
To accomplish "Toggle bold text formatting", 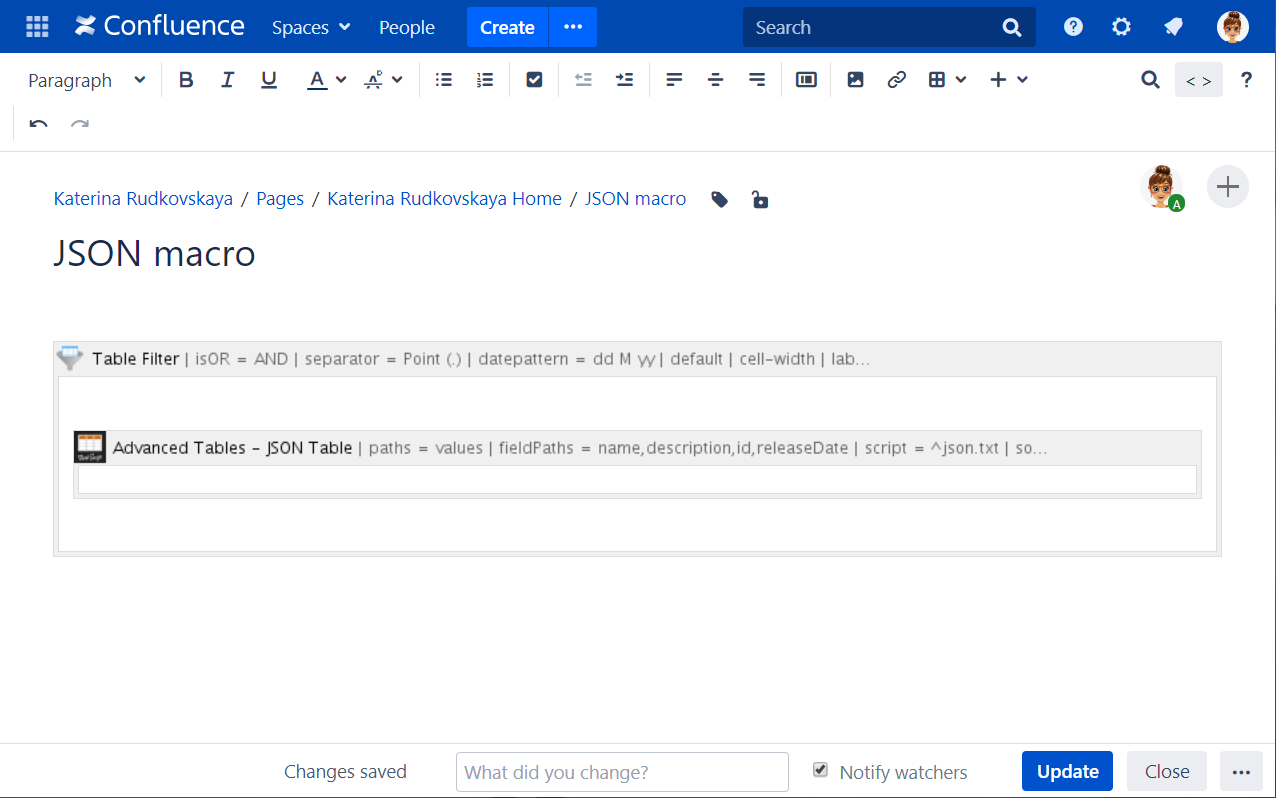I will pos(186,80).
